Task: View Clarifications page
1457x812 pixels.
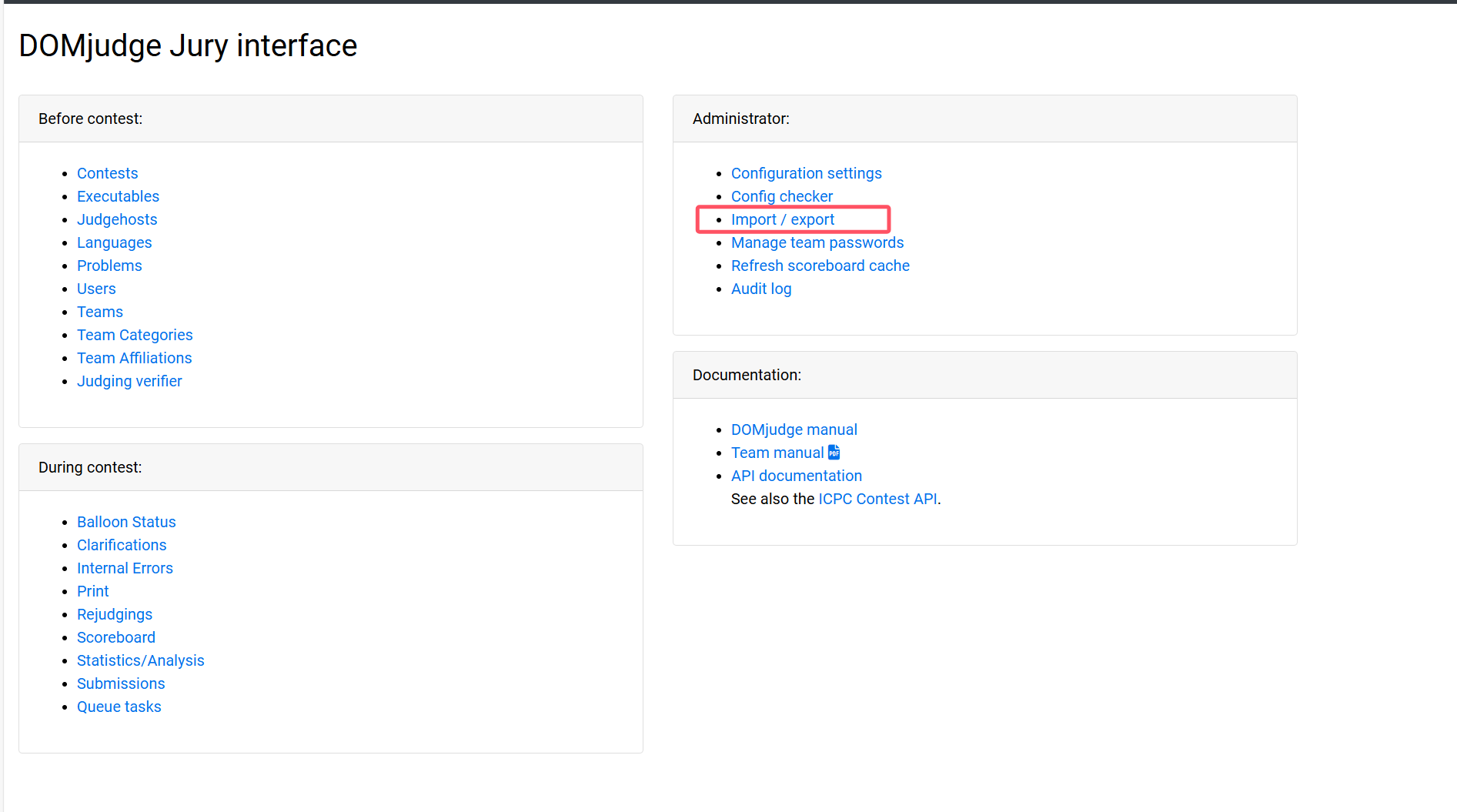Action: click(x=122, y=545)
